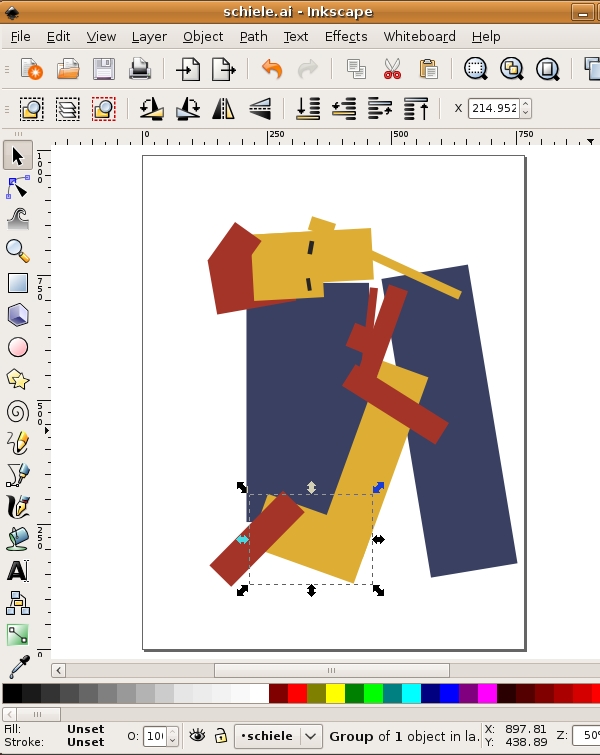Rotate selection 90 degrees counter-clockwise
The width and height of the screenshot is (600, 755).
click(152, 108)
